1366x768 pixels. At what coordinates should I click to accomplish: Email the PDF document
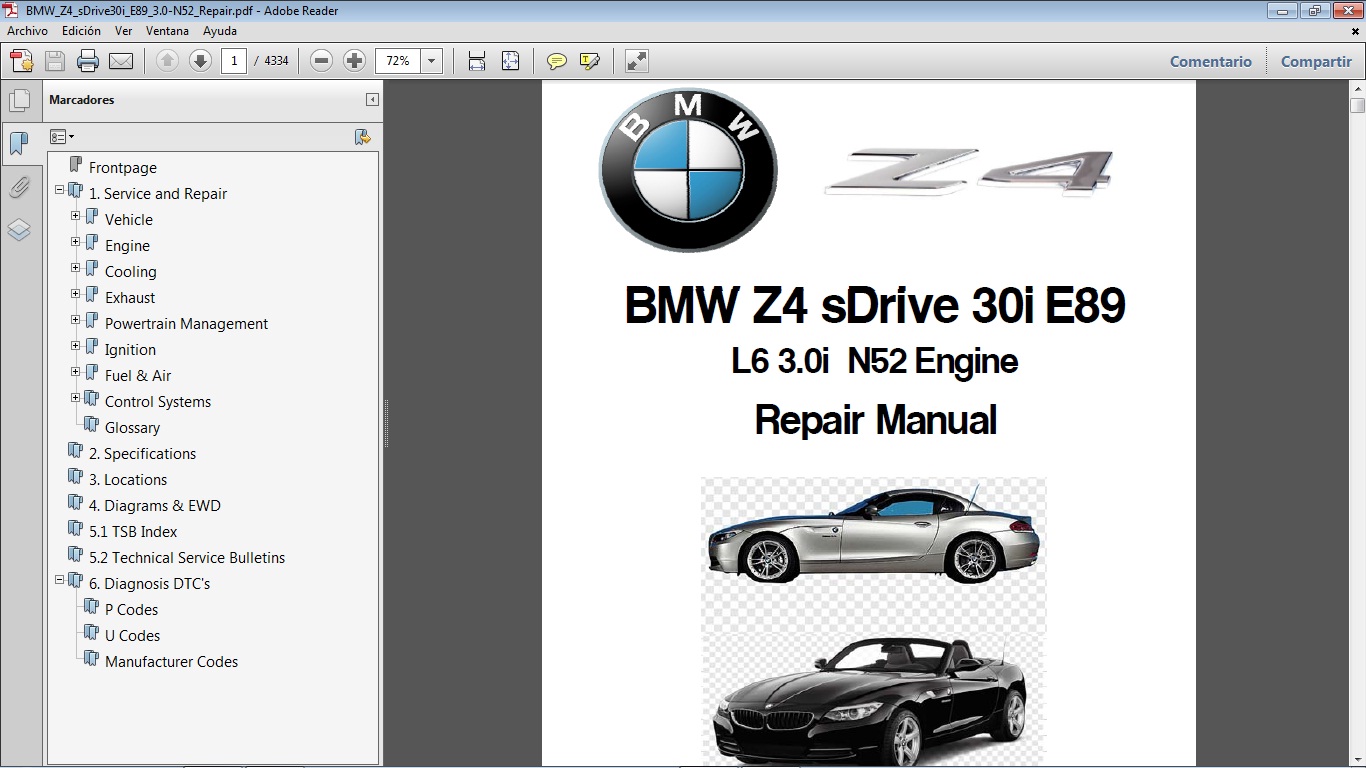coord(121,61)
